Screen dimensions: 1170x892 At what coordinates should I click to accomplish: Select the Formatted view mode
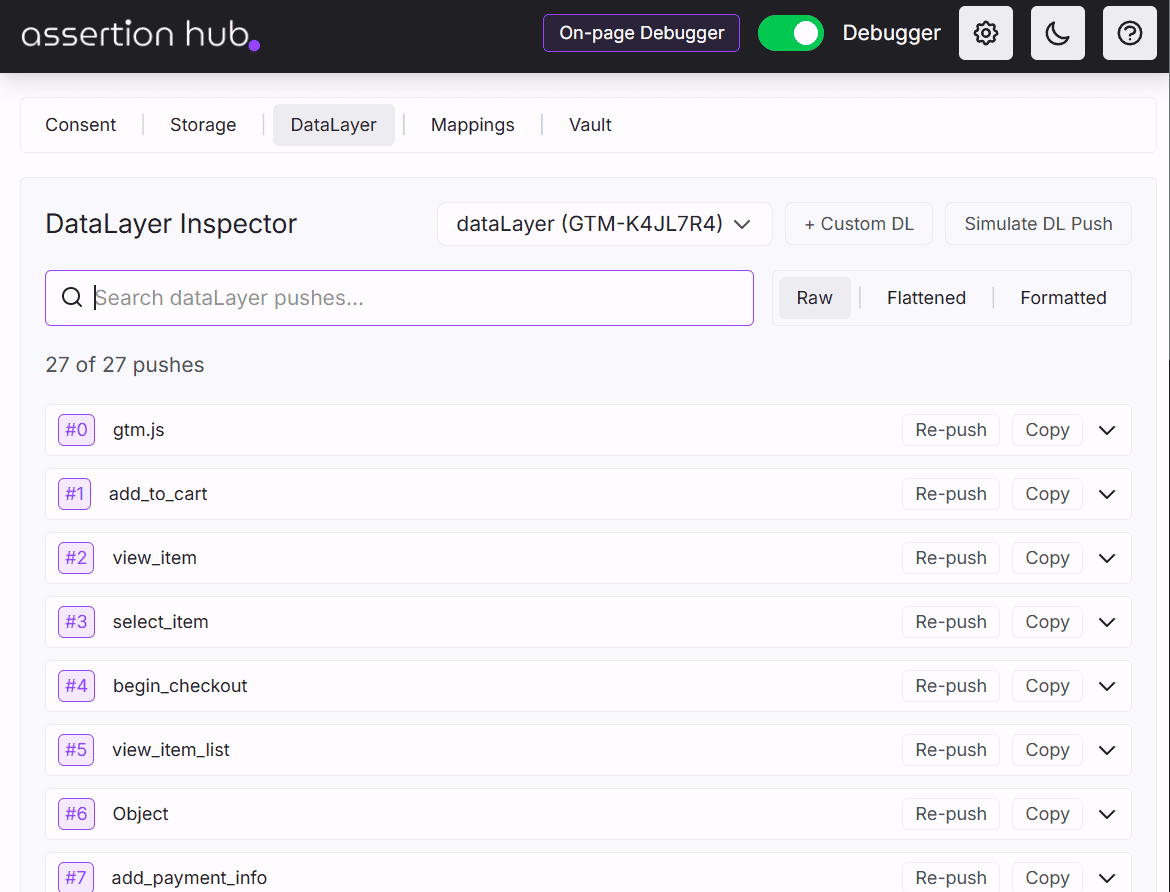tap(1063, 298)
